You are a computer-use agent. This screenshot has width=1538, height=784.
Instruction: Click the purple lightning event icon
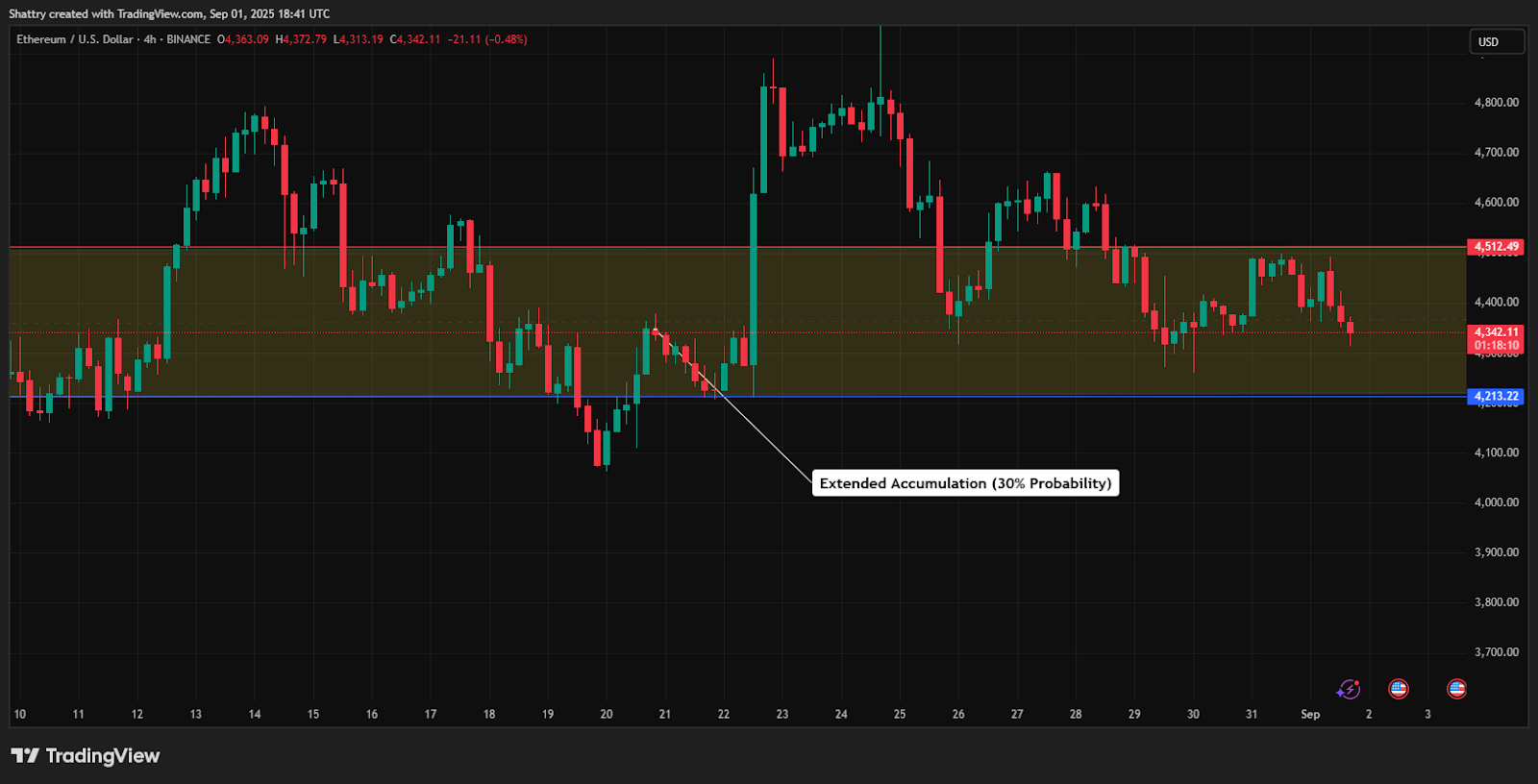(1348, 689)
